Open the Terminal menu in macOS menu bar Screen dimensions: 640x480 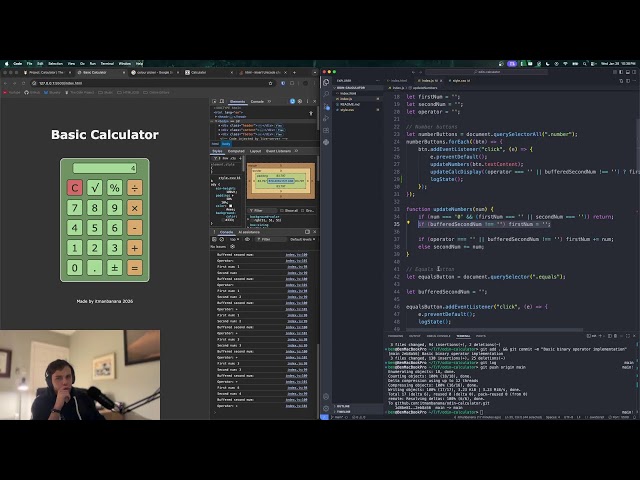(107, 64)
